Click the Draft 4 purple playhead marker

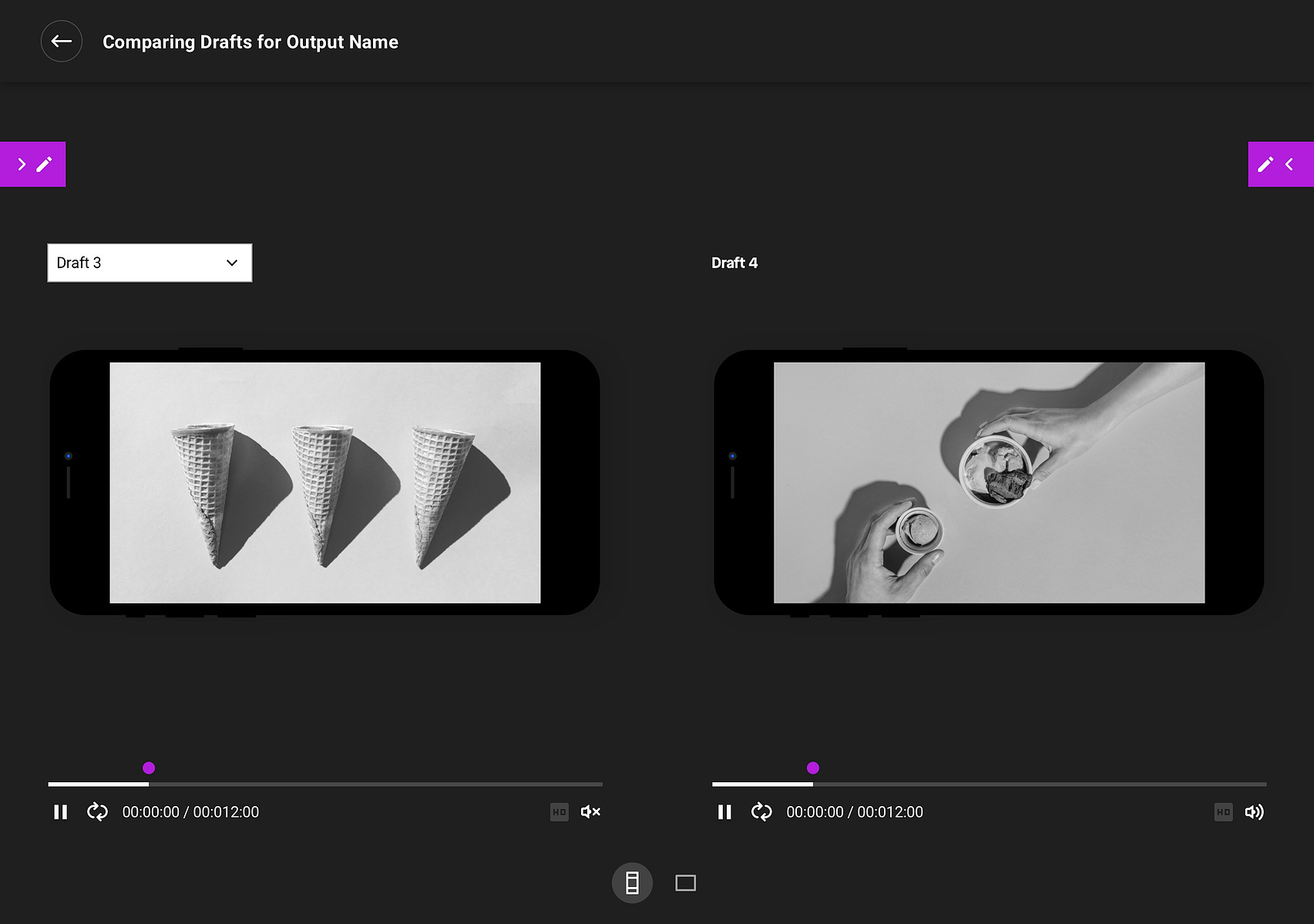813,768
